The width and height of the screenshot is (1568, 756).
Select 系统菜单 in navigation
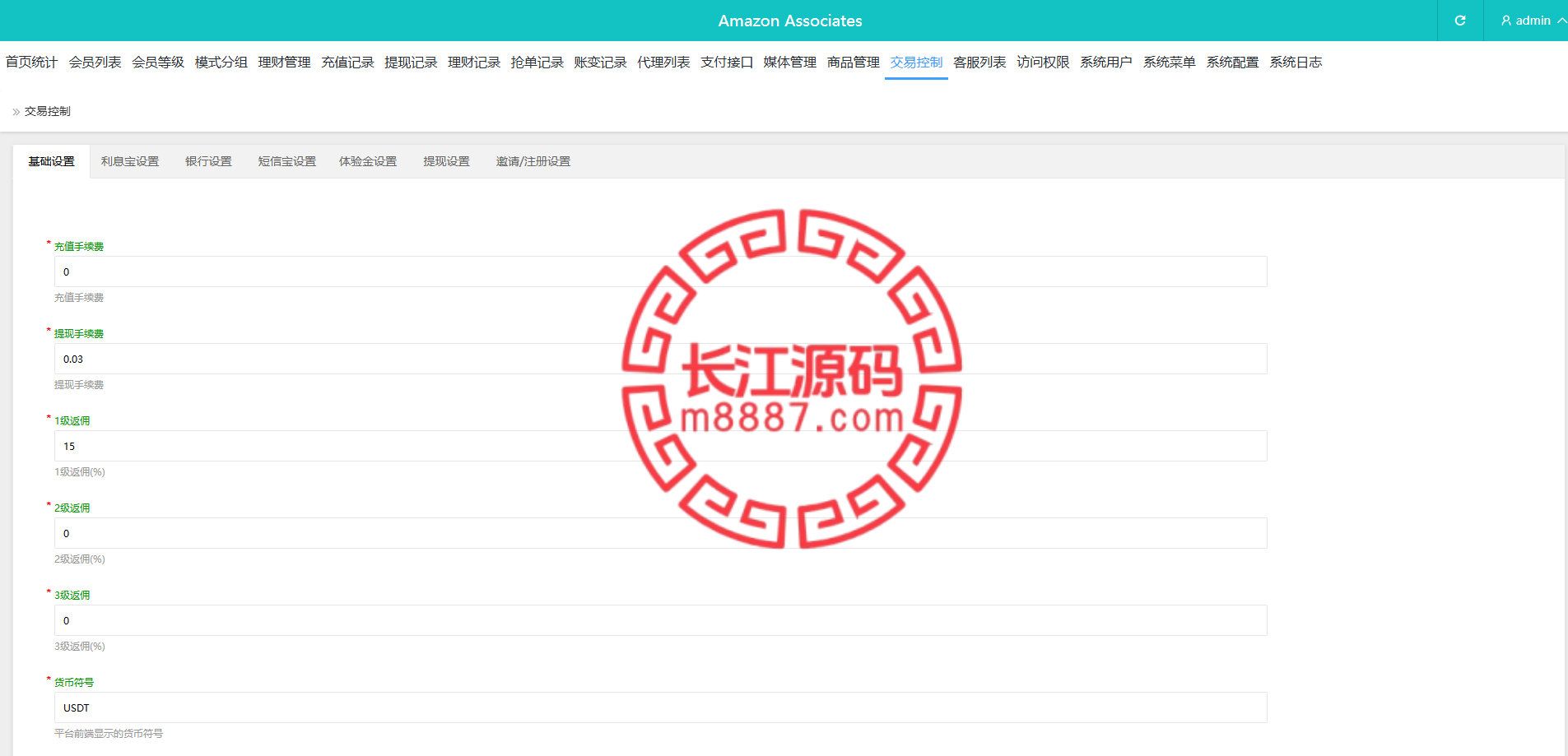(x=1169, y=63)
